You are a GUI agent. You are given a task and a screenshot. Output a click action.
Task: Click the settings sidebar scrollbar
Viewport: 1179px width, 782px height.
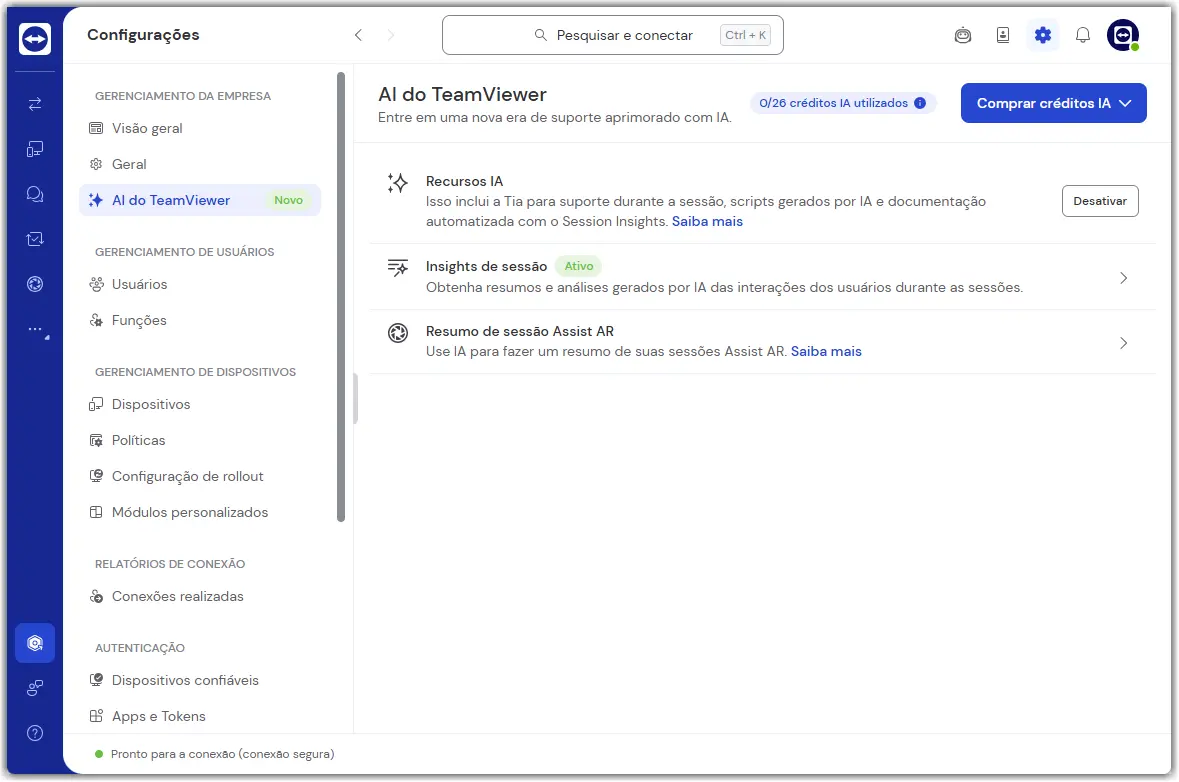(x=341, y=297)
